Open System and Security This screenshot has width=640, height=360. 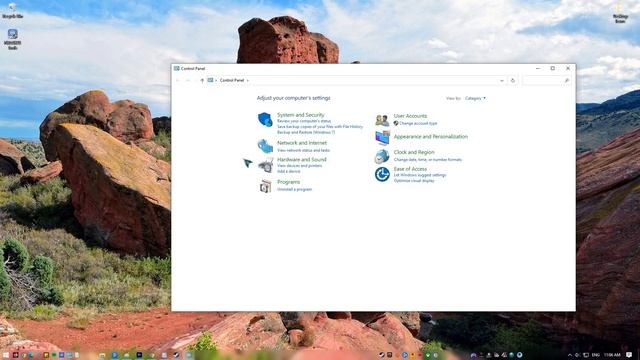301,115
